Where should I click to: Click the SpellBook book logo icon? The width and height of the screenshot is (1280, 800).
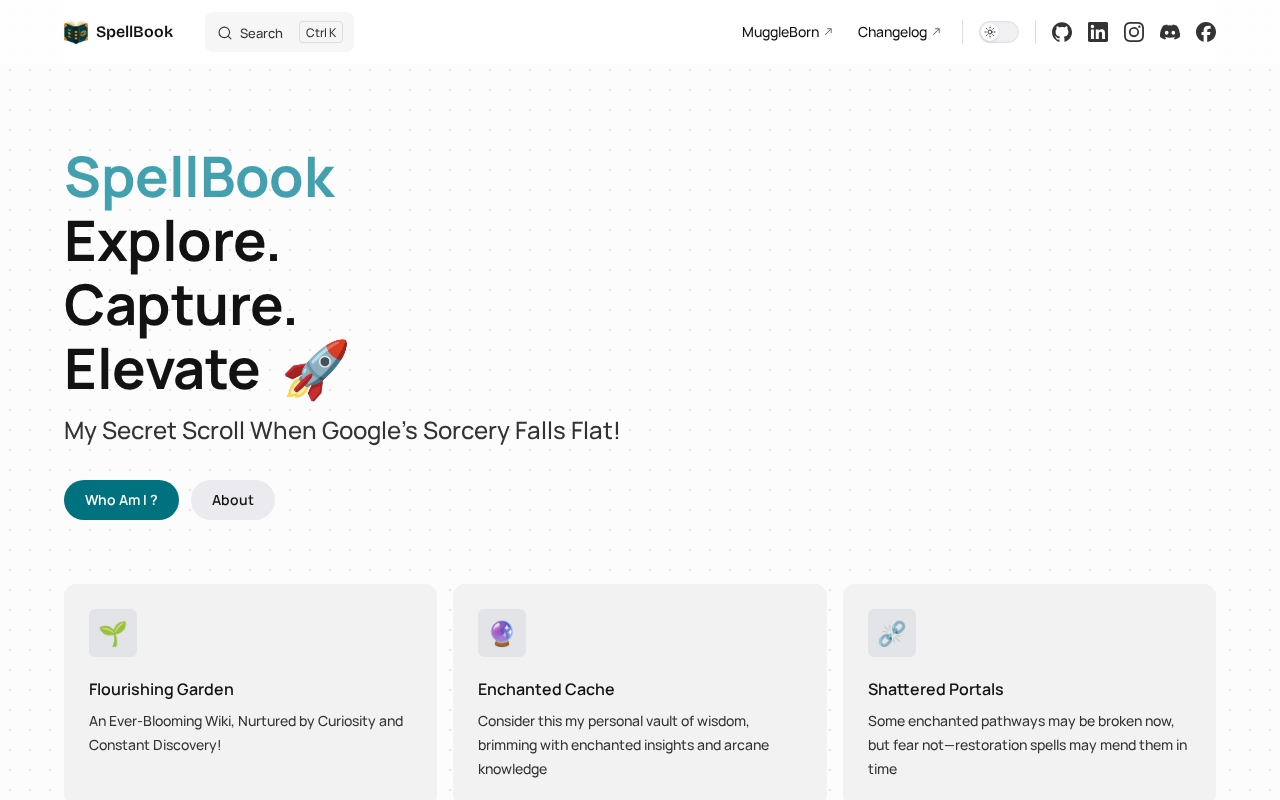tap(76, 32)
